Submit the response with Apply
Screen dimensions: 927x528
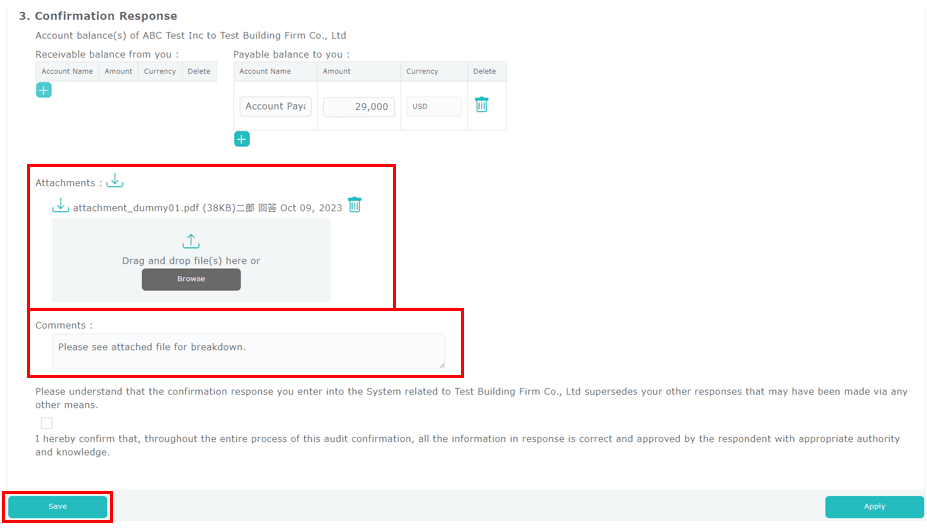(874, 507)
